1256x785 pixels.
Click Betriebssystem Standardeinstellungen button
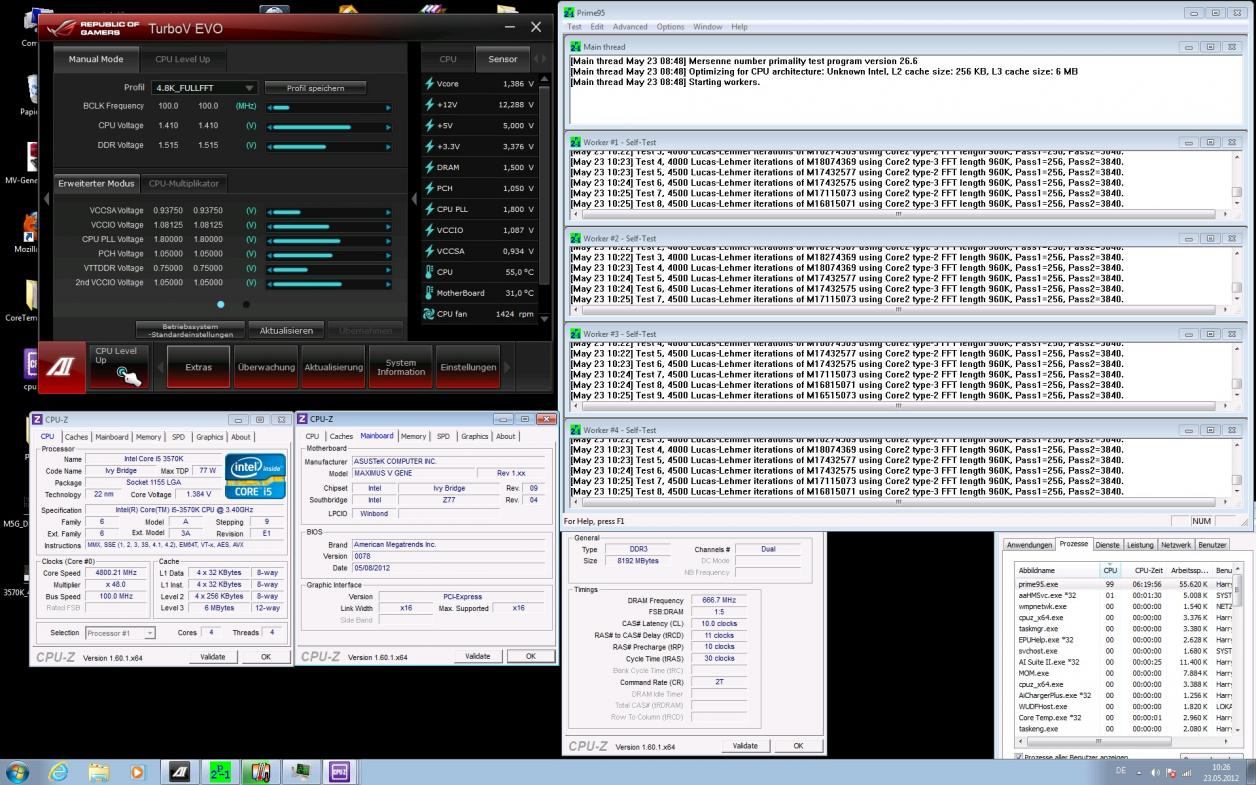pos(190,330)
